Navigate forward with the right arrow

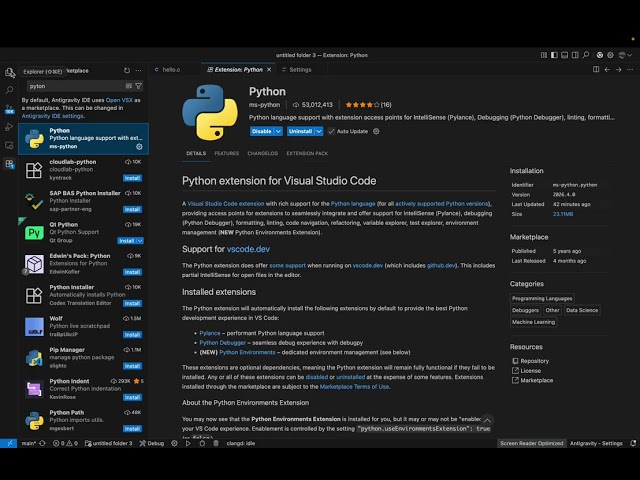tap(619, 70)
